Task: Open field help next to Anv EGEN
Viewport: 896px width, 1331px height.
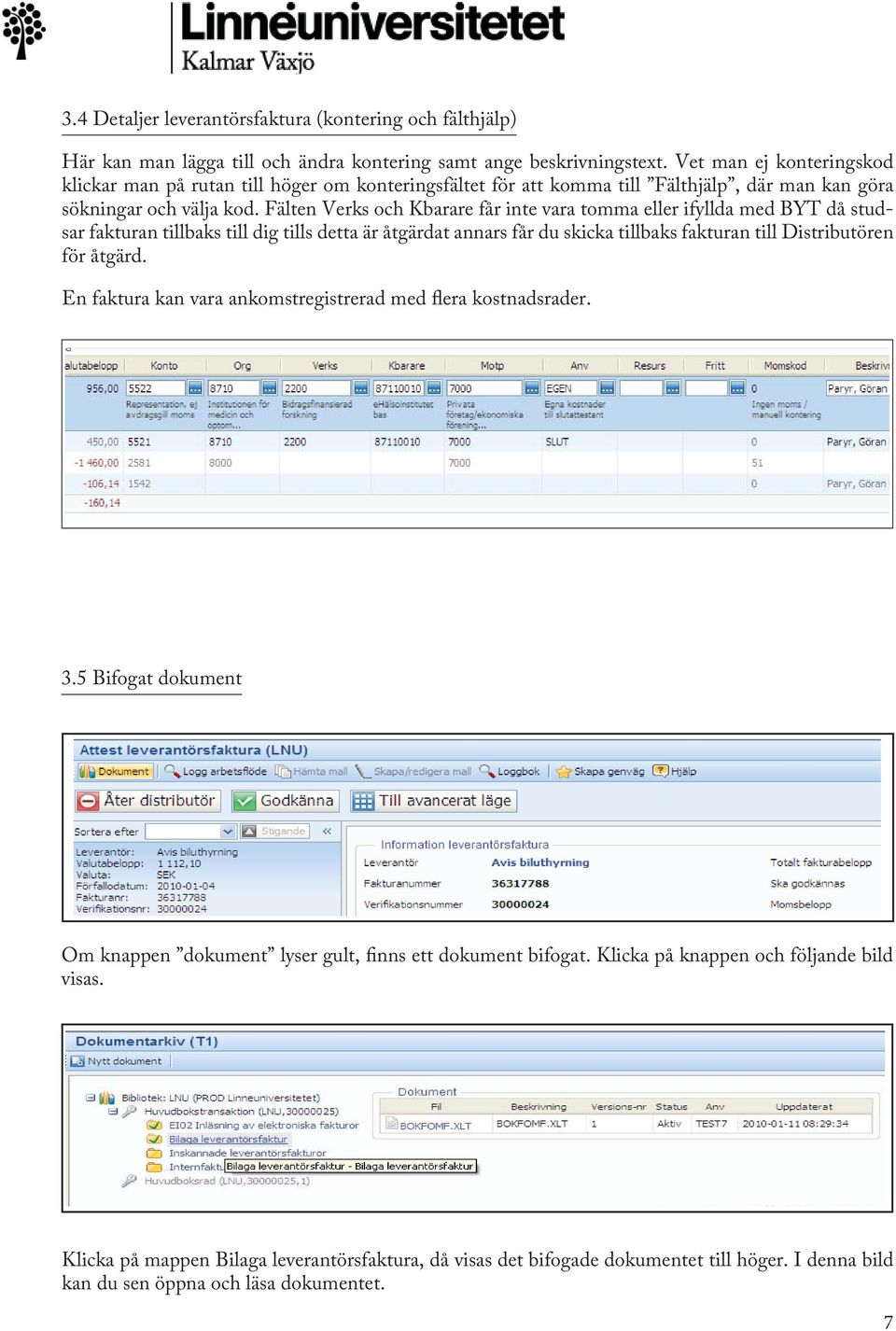Action: click(x=608, y=388)
